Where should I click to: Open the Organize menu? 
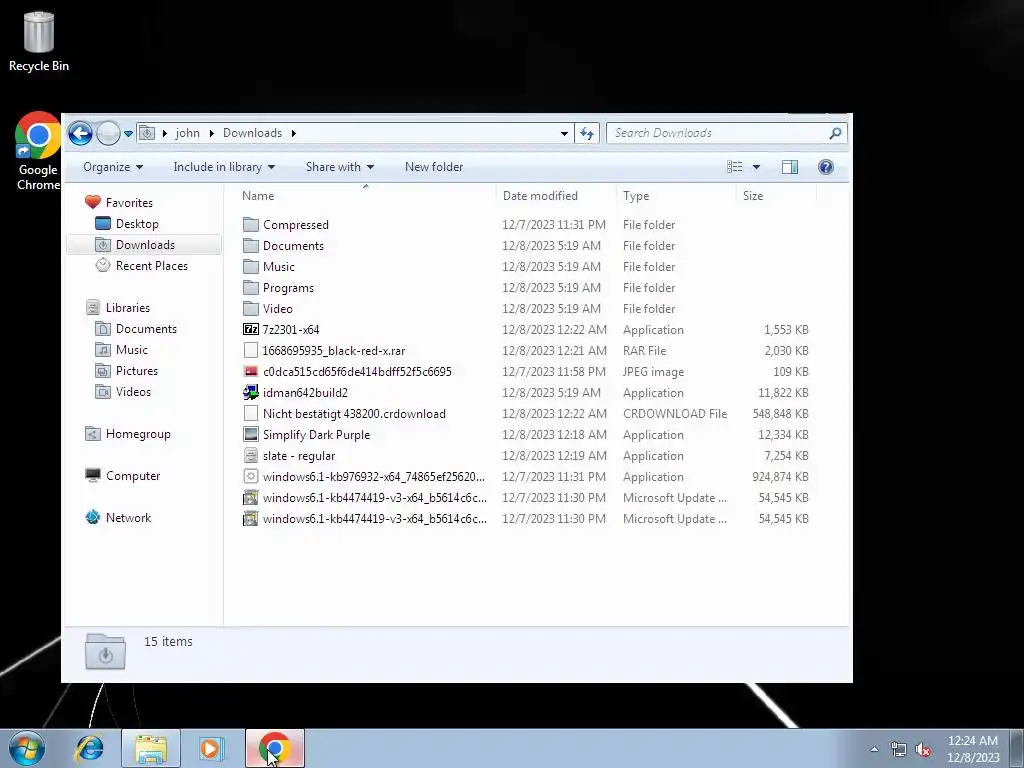click(113, 167)
